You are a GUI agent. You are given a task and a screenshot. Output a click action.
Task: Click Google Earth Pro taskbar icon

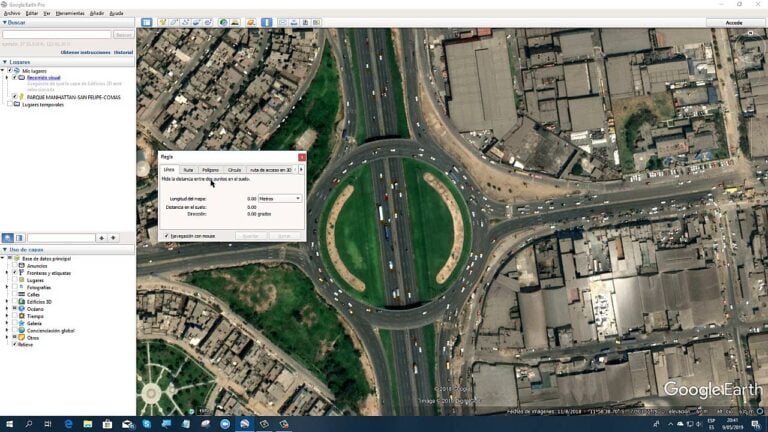click(244, 424)
